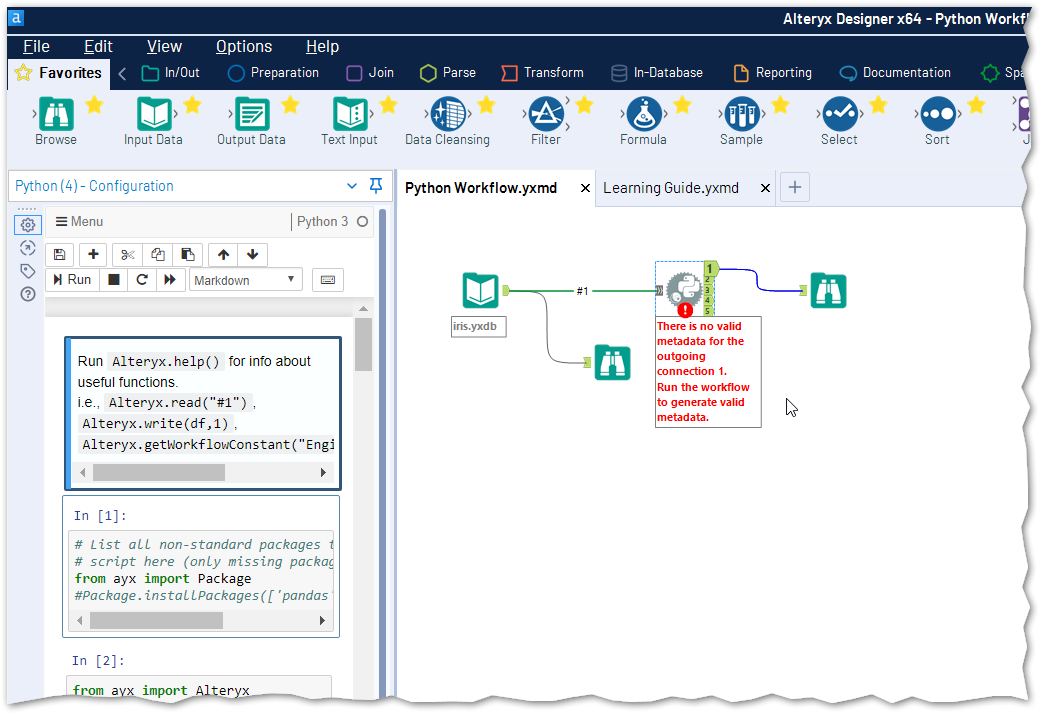Restart the kernel with the circular arrow icon
The image size is (1043, 715).
tap(143, 279)
